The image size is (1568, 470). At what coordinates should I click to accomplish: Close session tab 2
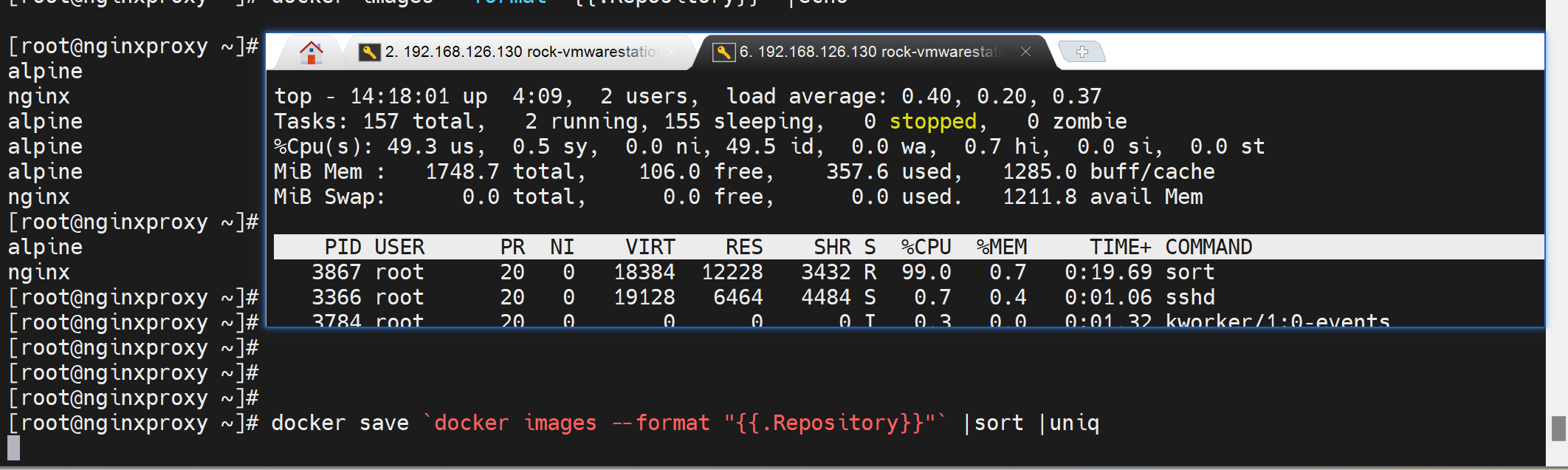(671, 52)
